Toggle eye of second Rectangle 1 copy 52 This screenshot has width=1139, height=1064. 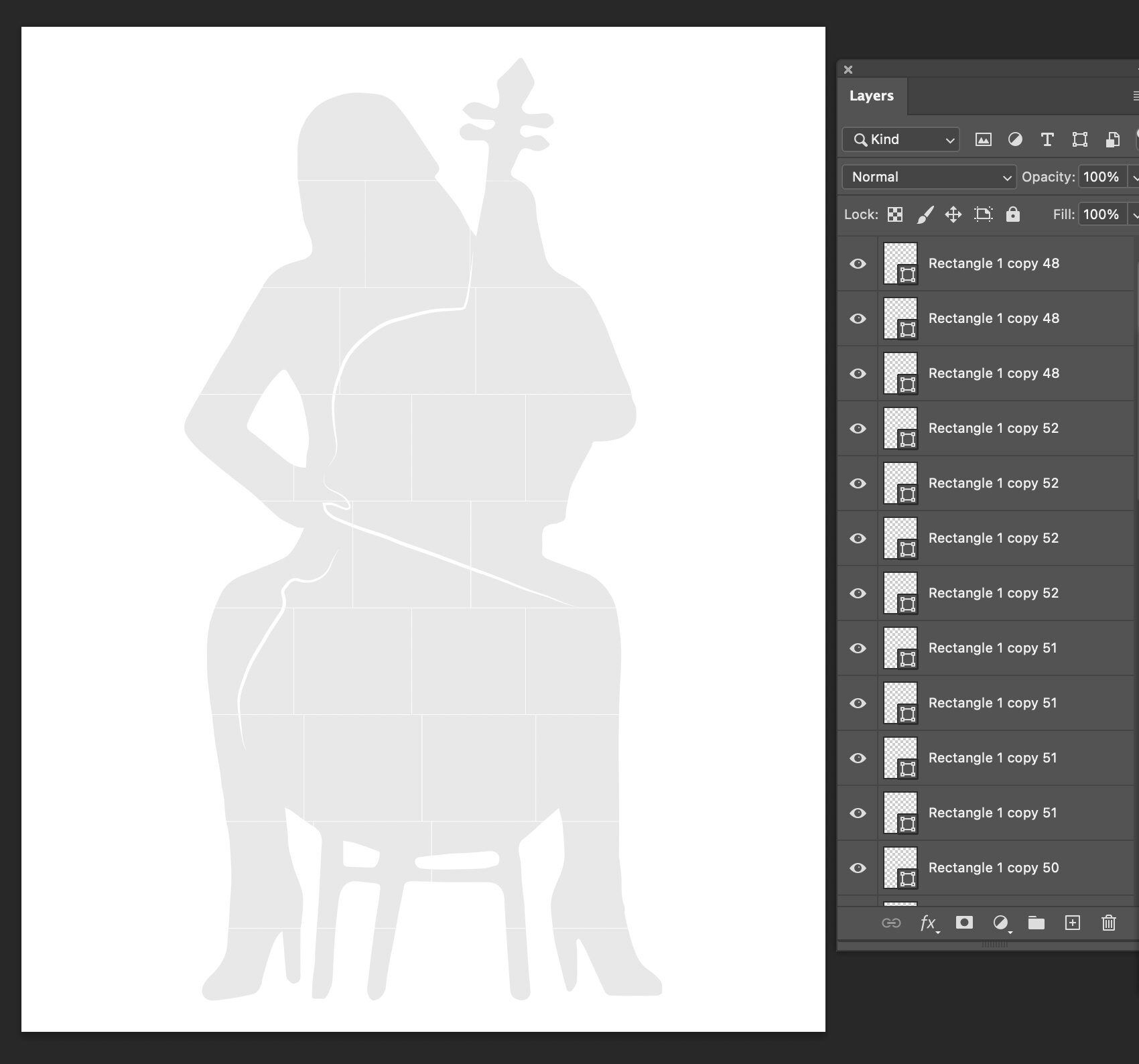[858, 484]
